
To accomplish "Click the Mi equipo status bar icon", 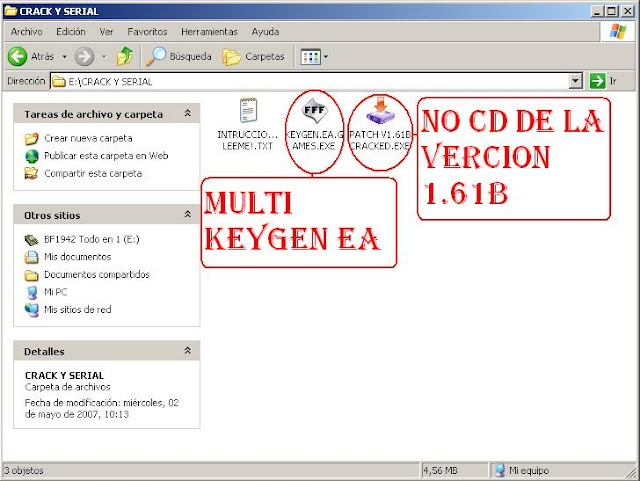I will pos(500,471).
